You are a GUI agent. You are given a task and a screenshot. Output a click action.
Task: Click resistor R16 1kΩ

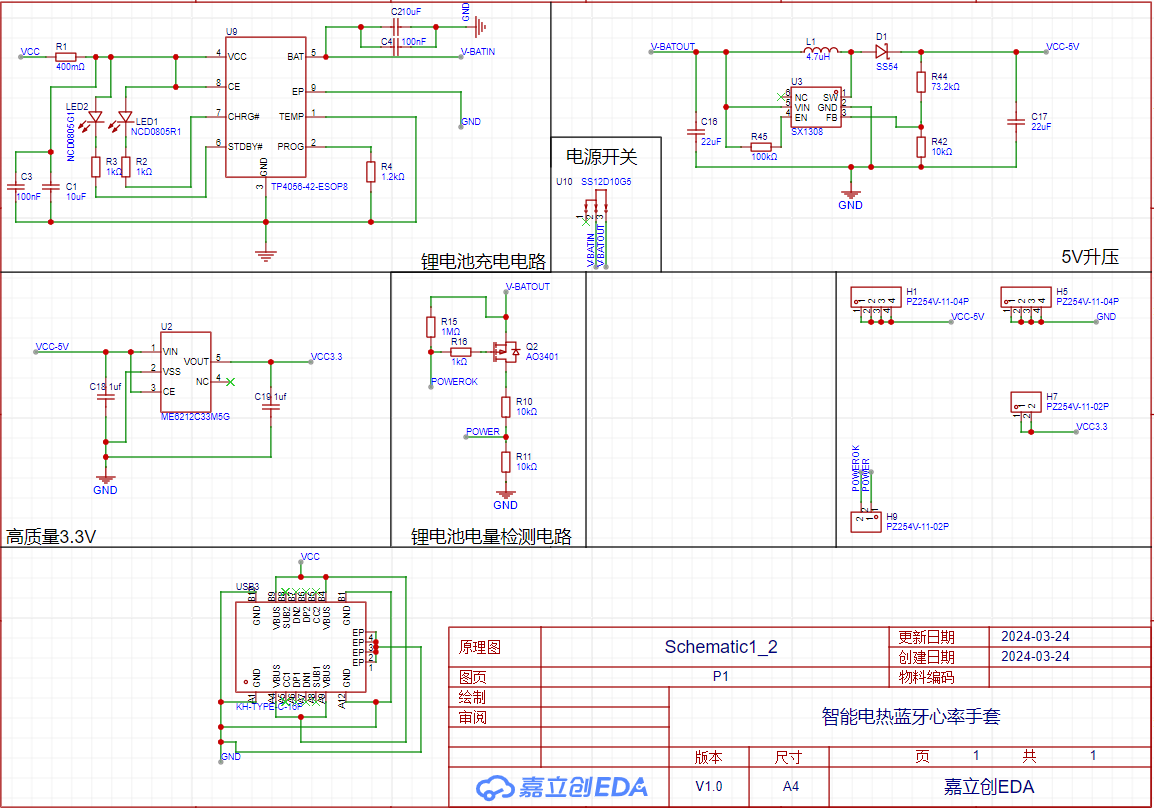coord(461,352)
